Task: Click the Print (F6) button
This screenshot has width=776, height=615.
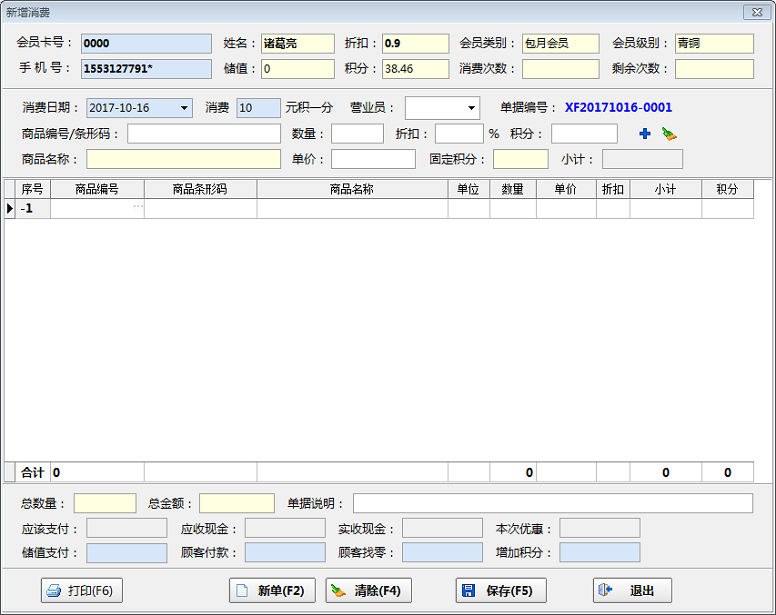Action: [81, 591]
